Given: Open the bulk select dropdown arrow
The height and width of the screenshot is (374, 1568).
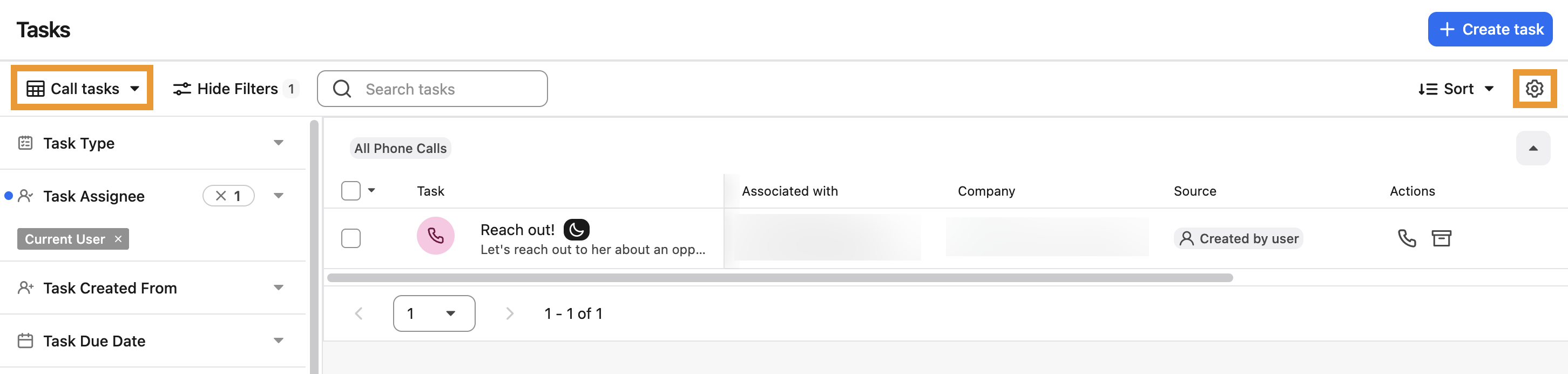Looking at the screenshot, I should [x=371, y=191].
